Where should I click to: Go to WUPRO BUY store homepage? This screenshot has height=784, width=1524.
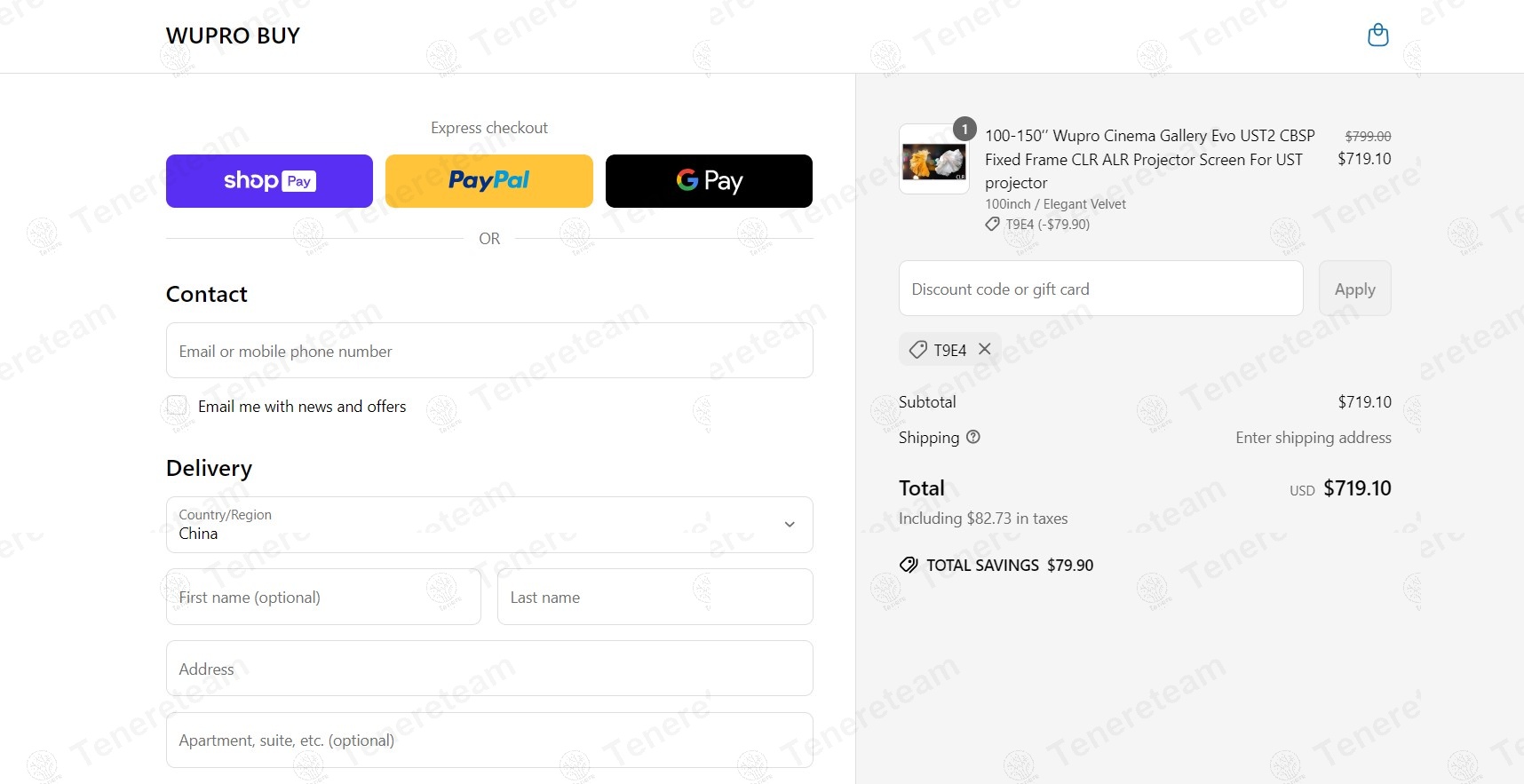tap(233, 36)
